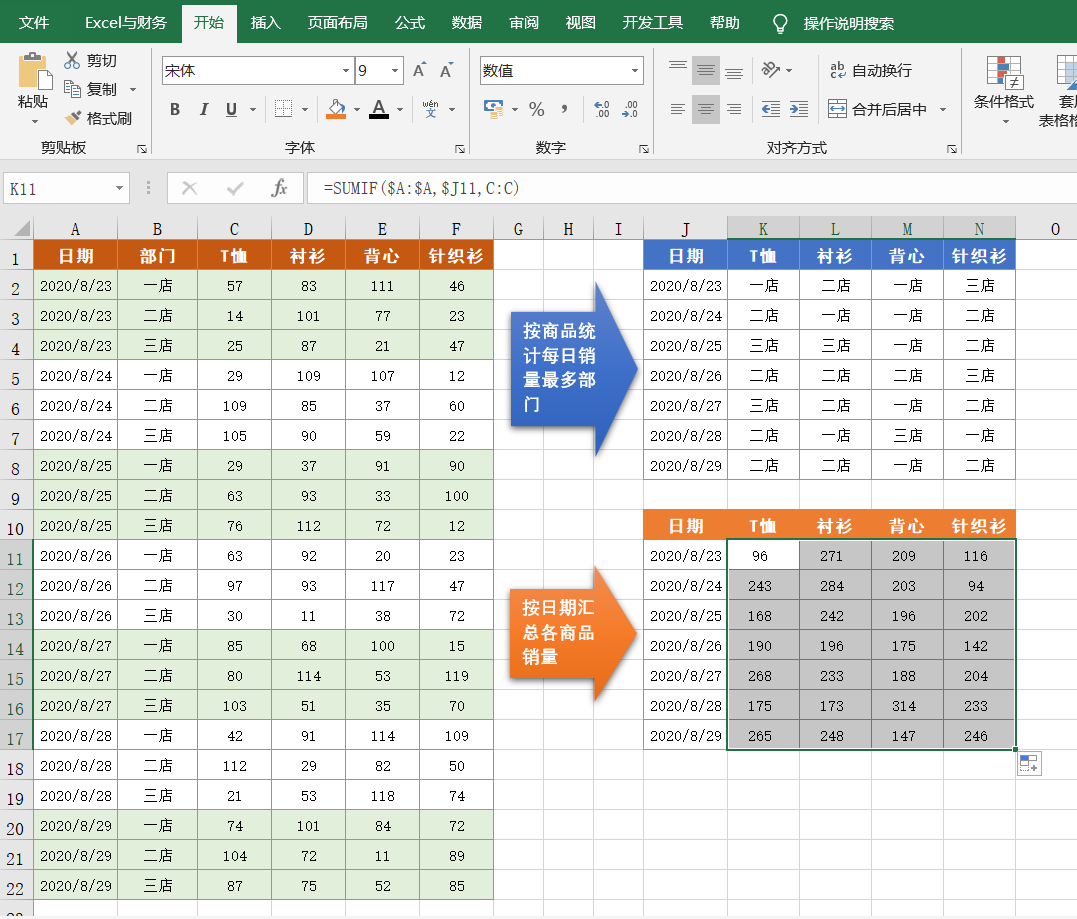The height and width of the screenshot is (919, 1077).
Task: Open the Clipboard group dialog launcher
Action: (141, 149)
